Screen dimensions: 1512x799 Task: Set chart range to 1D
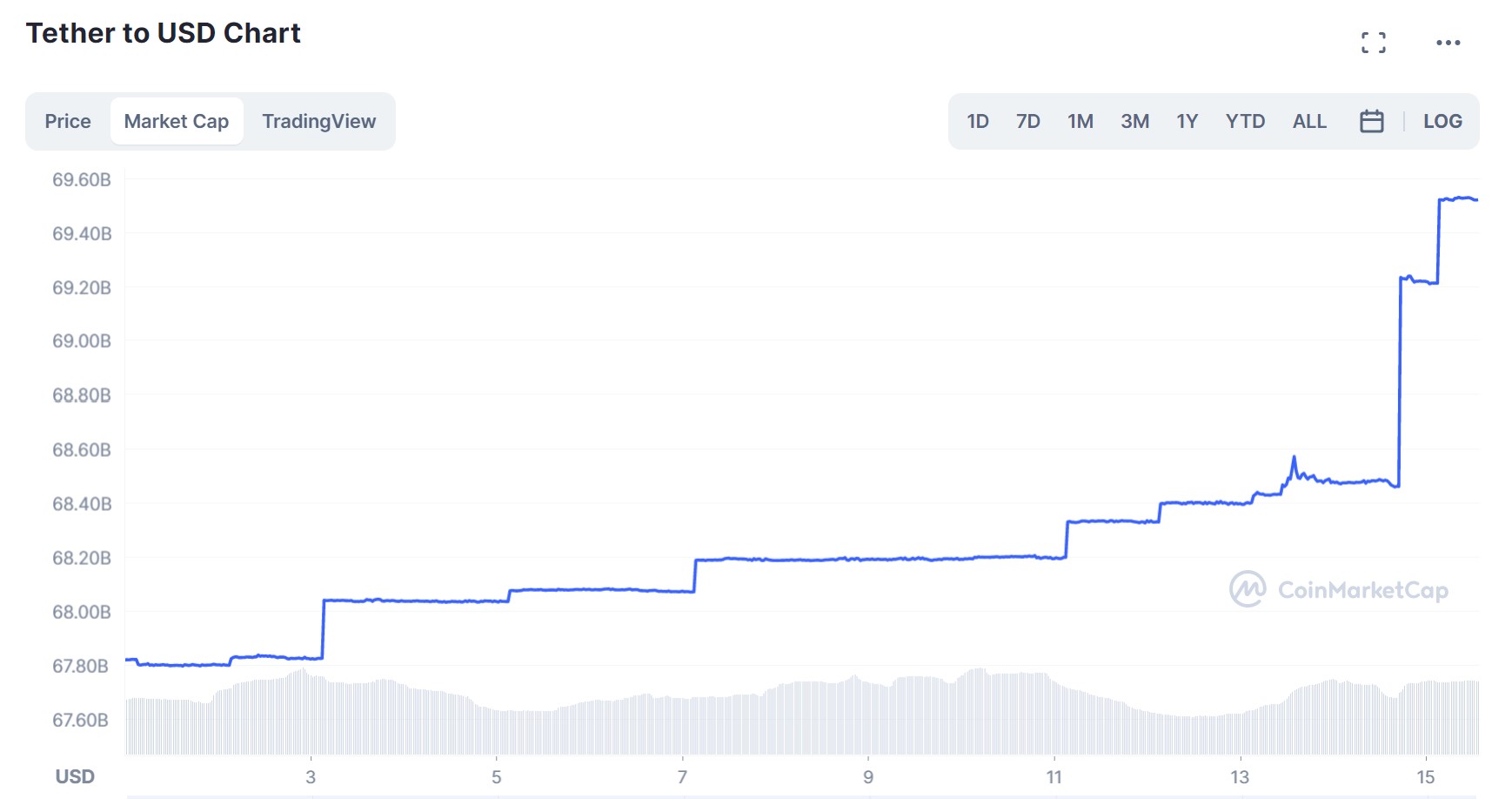coord(978,121)
